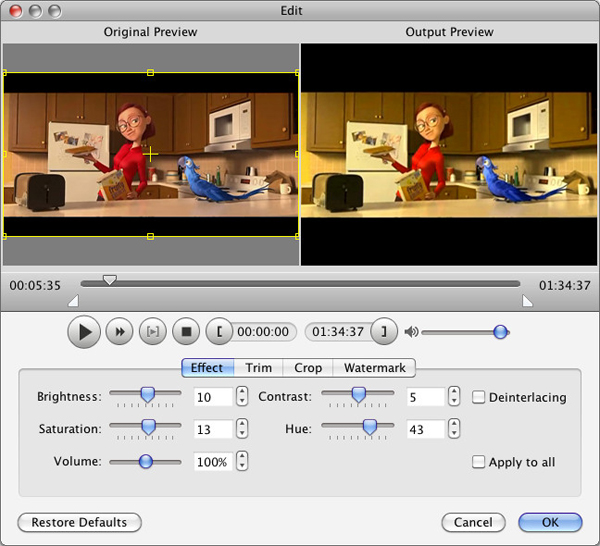Stop playback with the Stop button

(186, 332)
